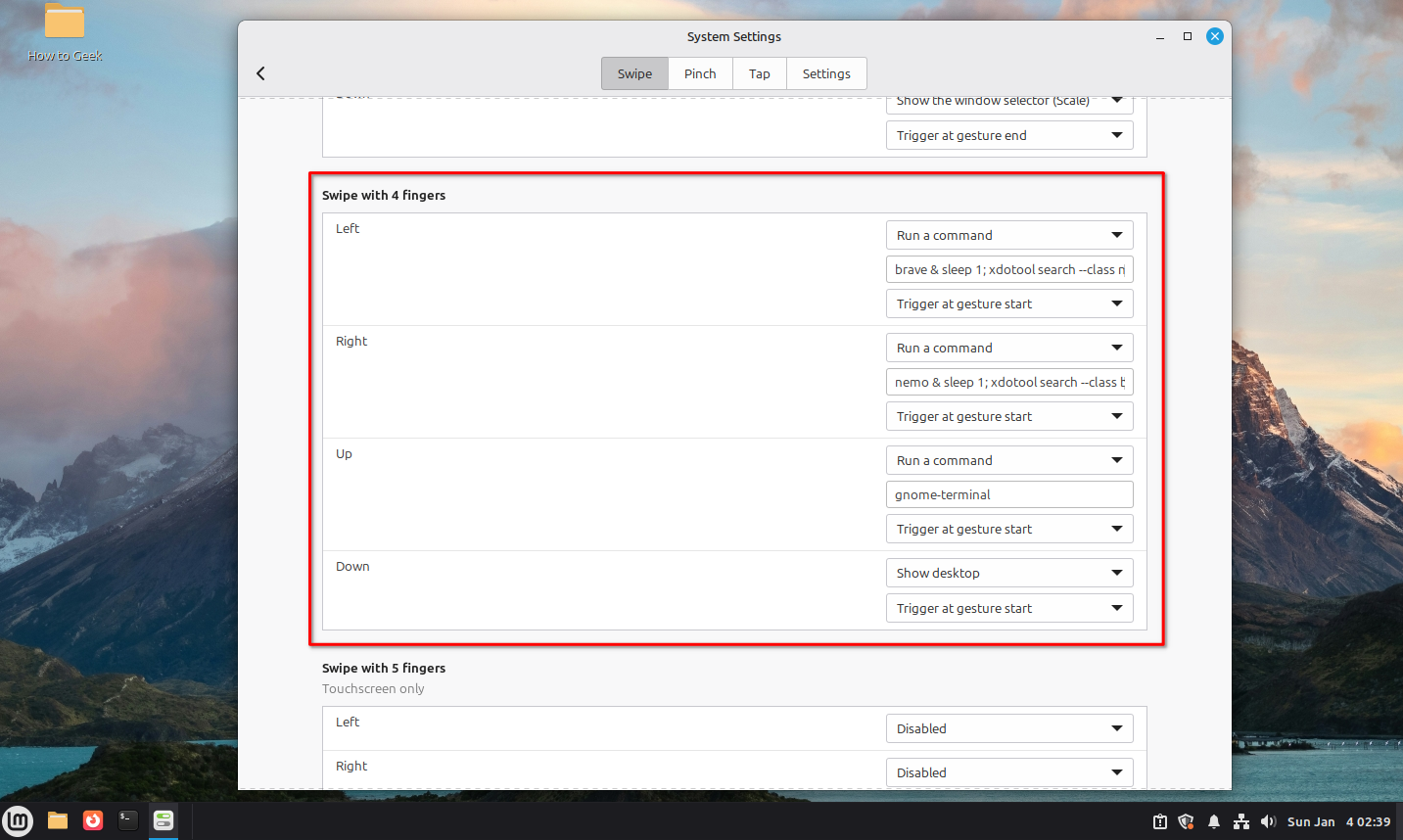Open the 'How to Geek' desktop folder
Screen dimensions: 1403x840
coord(63,29)
